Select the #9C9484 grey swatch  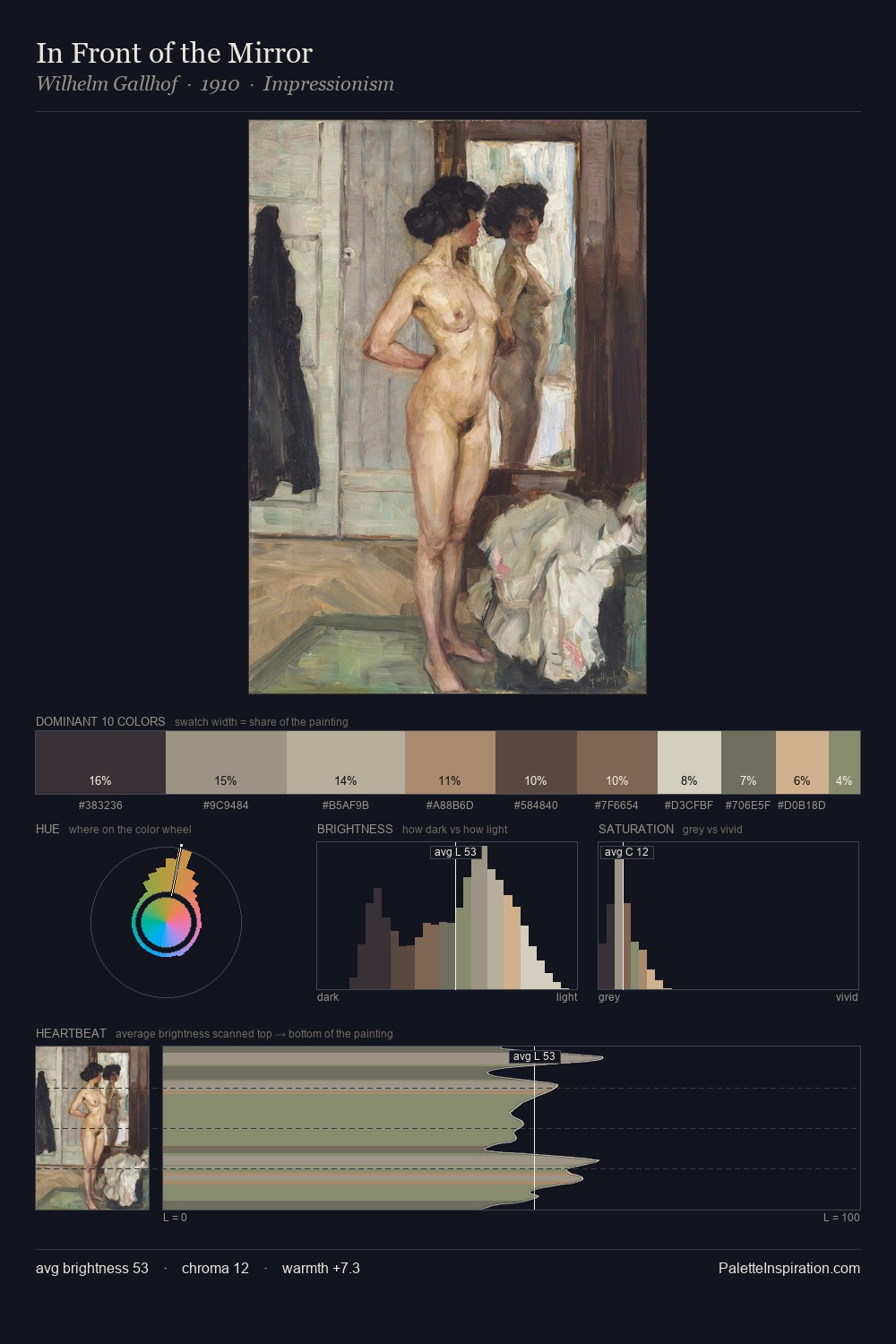tap(226, 762)
